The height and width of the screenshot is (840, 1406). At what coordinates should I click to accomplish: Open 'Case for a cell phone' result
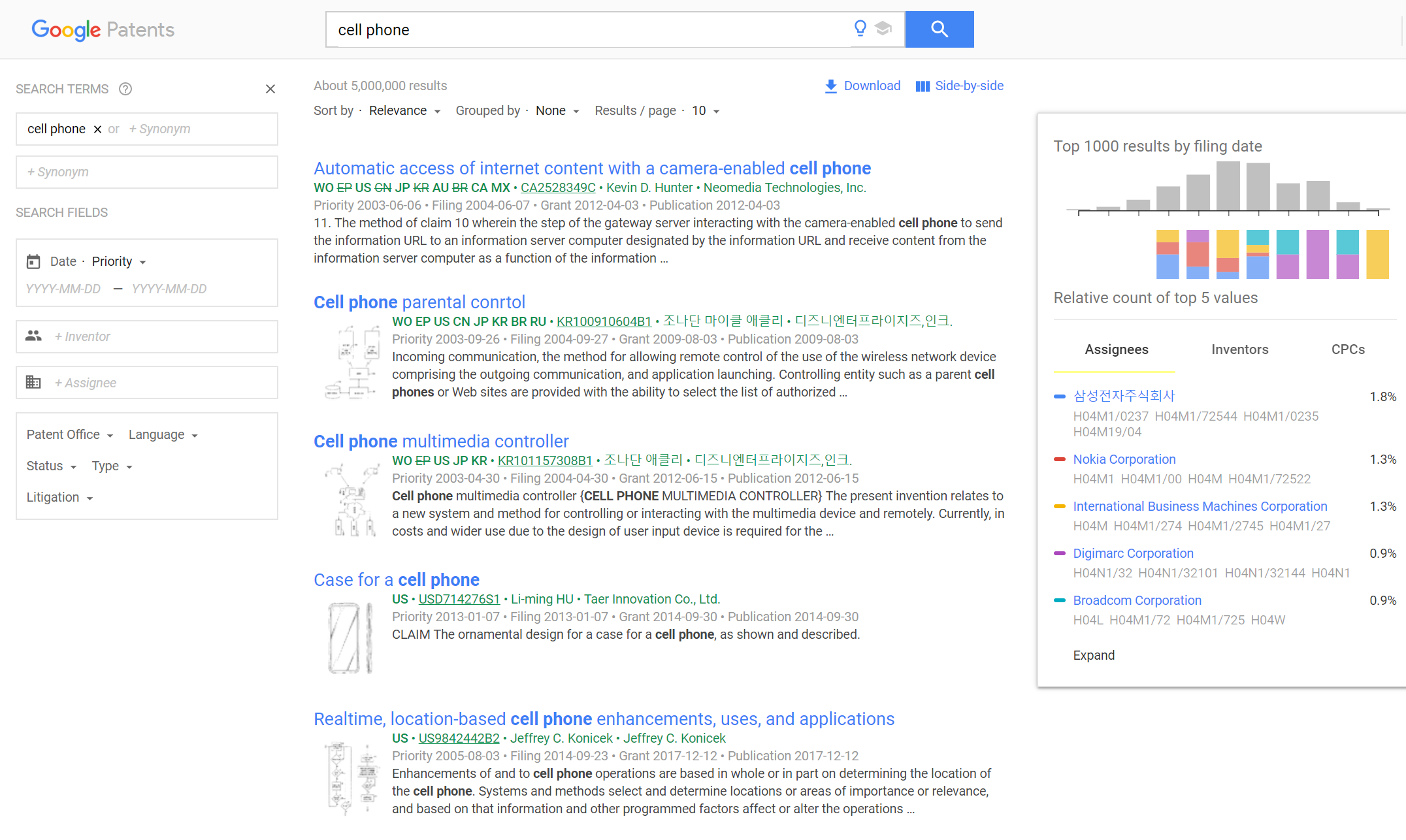tap(397, 580)
